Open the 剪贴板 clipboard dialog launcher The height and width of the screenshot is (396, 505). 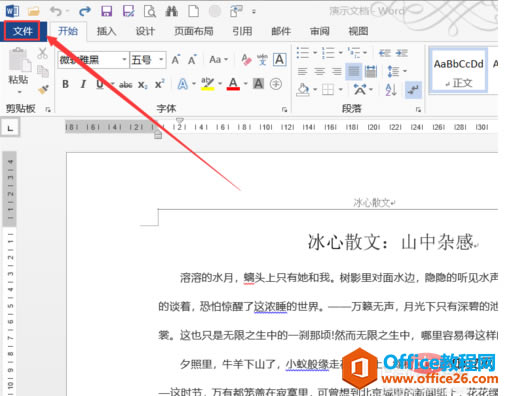48,109
